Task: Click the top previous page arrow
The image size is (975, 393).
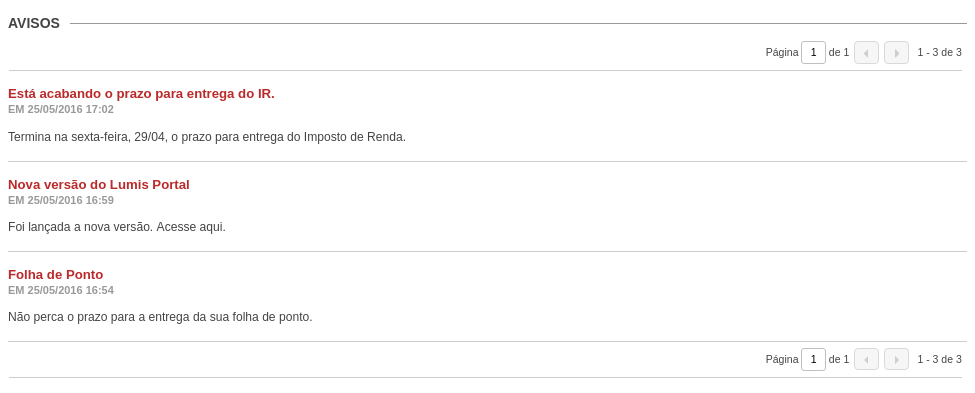Action: (x=866, y=53)
